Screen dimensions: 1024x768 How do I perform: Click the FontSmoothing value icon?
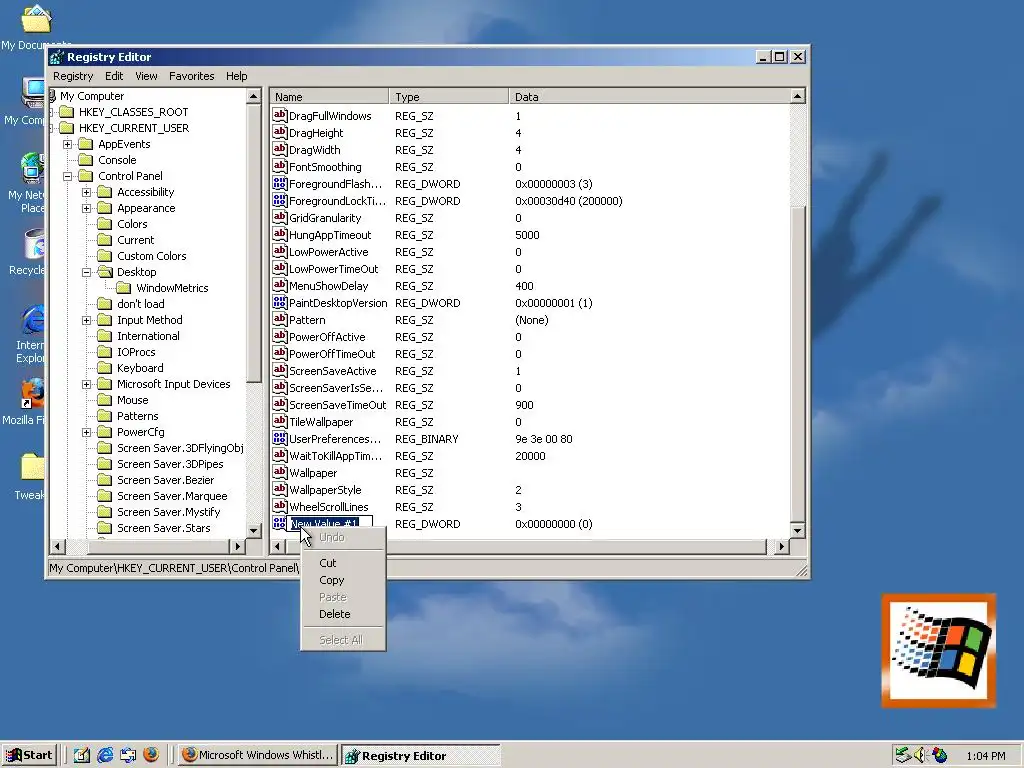(280, 167)
